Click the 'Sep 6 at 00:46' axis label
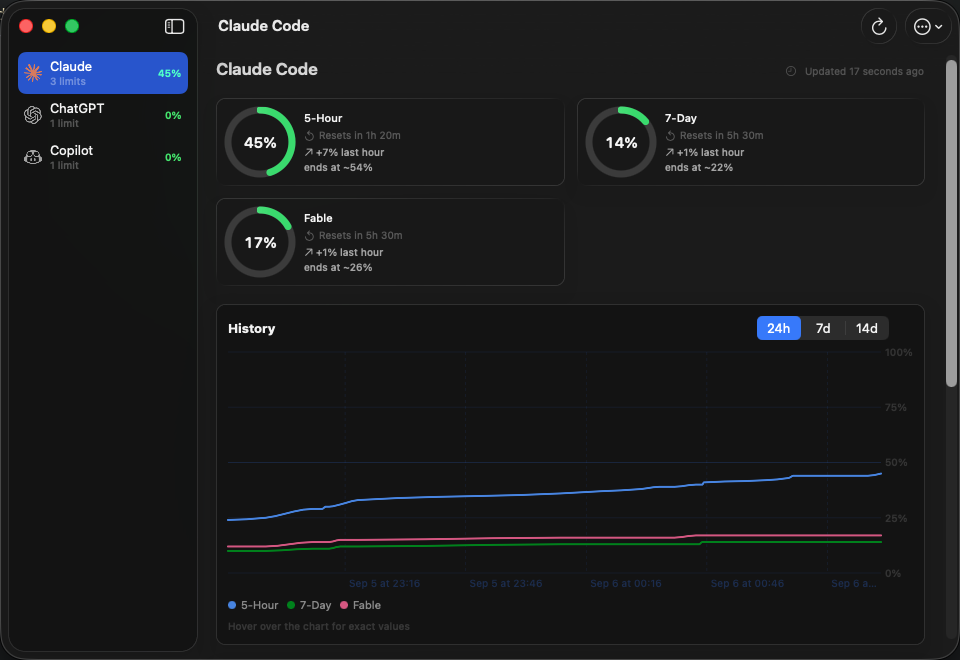 [x=747, y=583]
